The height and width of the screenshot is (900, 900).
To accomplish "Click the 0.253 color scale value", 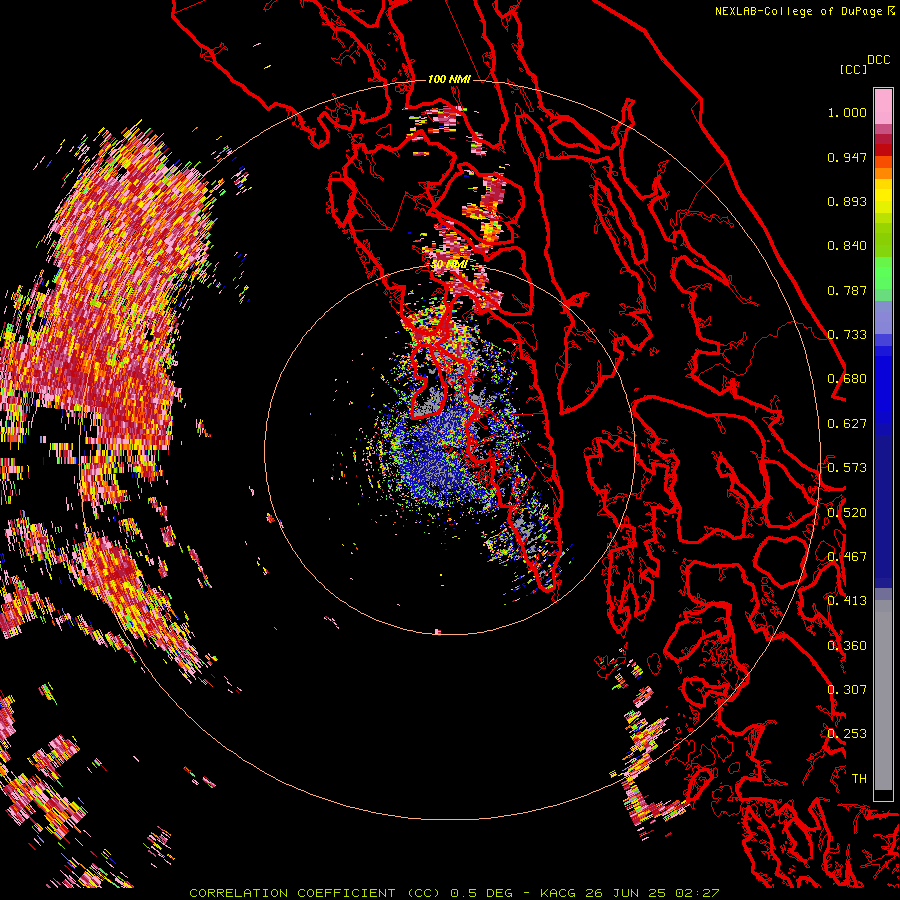I will point(847,734).
